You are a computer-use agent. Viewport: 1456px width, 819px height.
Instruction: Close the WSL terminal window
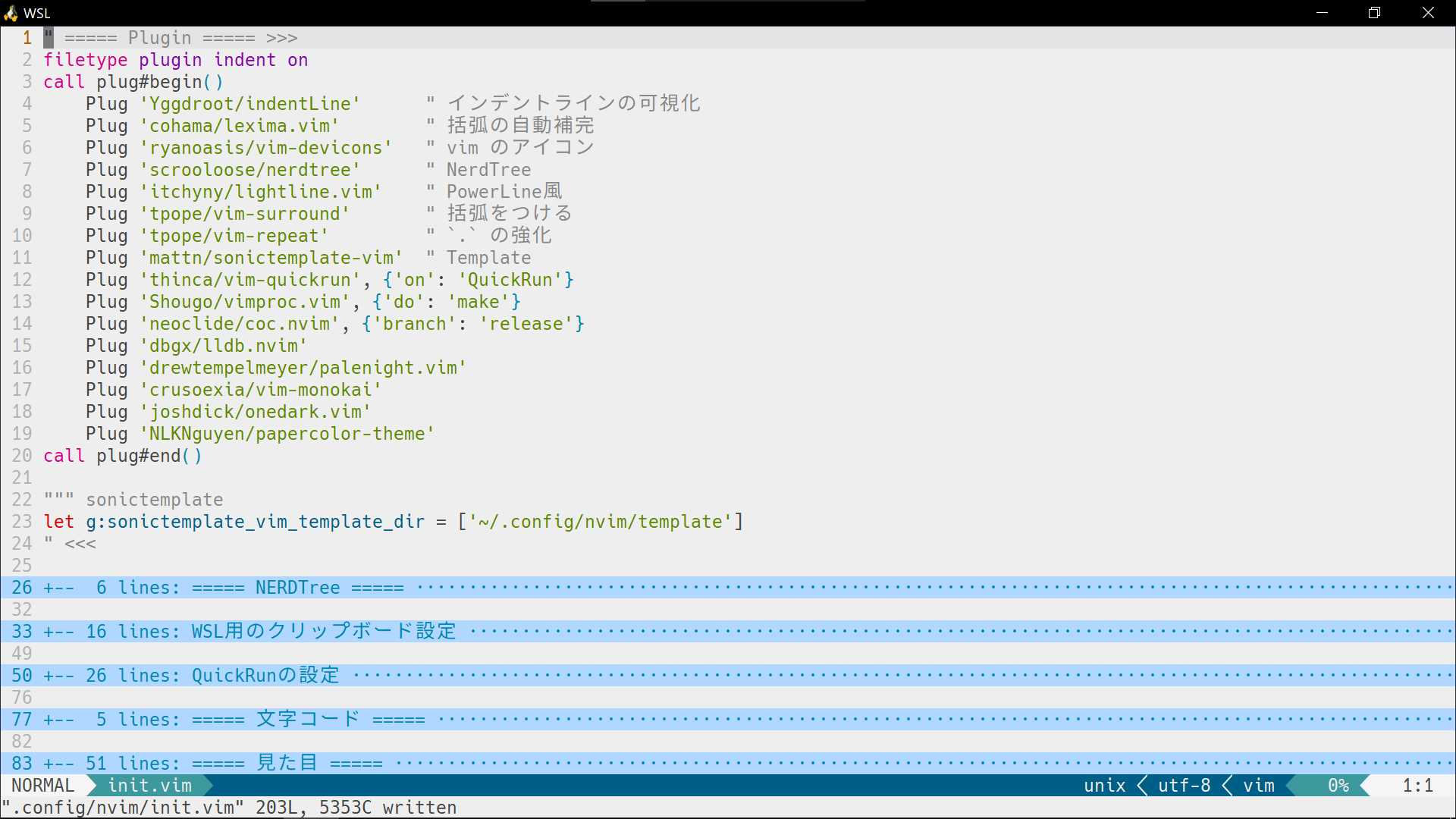click(x=1428, y=13)
